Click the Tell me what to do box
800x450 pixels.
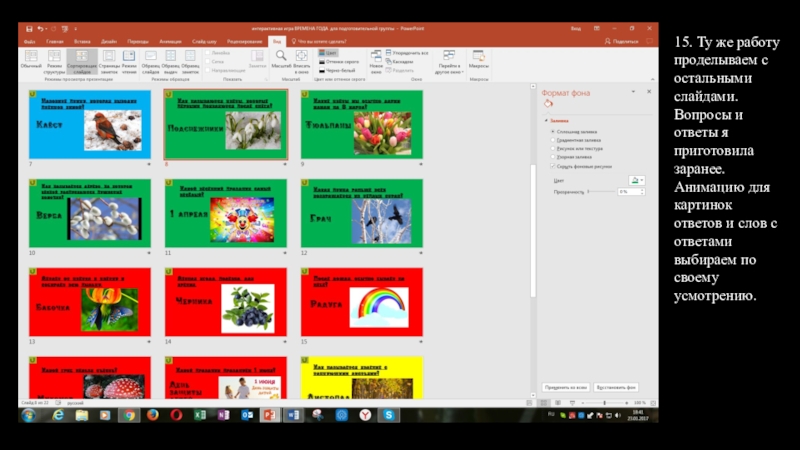click(x=321, y=42)
